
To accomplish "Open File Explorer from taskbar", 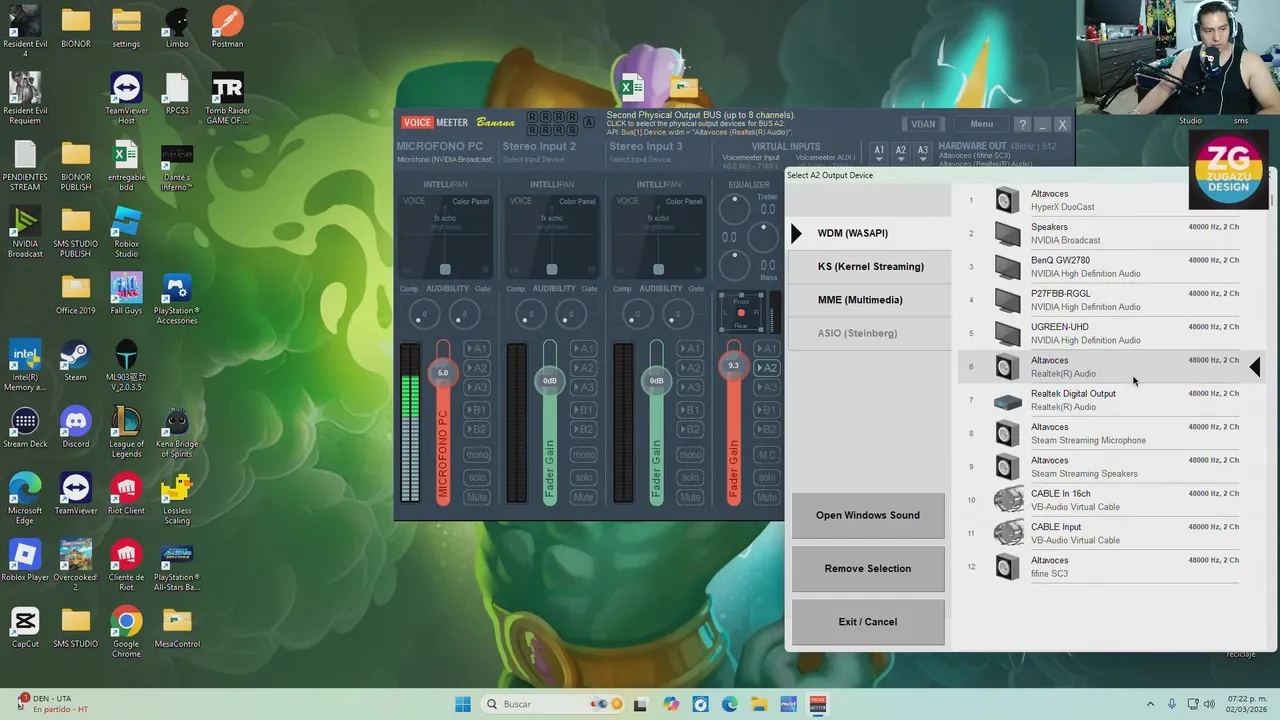I will (x=759, y=704).
